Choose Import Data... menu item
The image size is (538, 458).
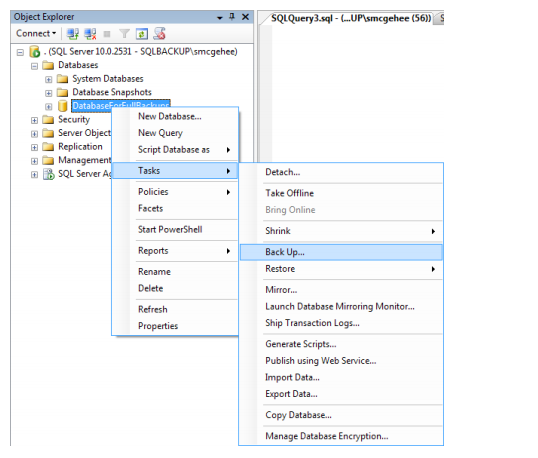pos(341,377)
